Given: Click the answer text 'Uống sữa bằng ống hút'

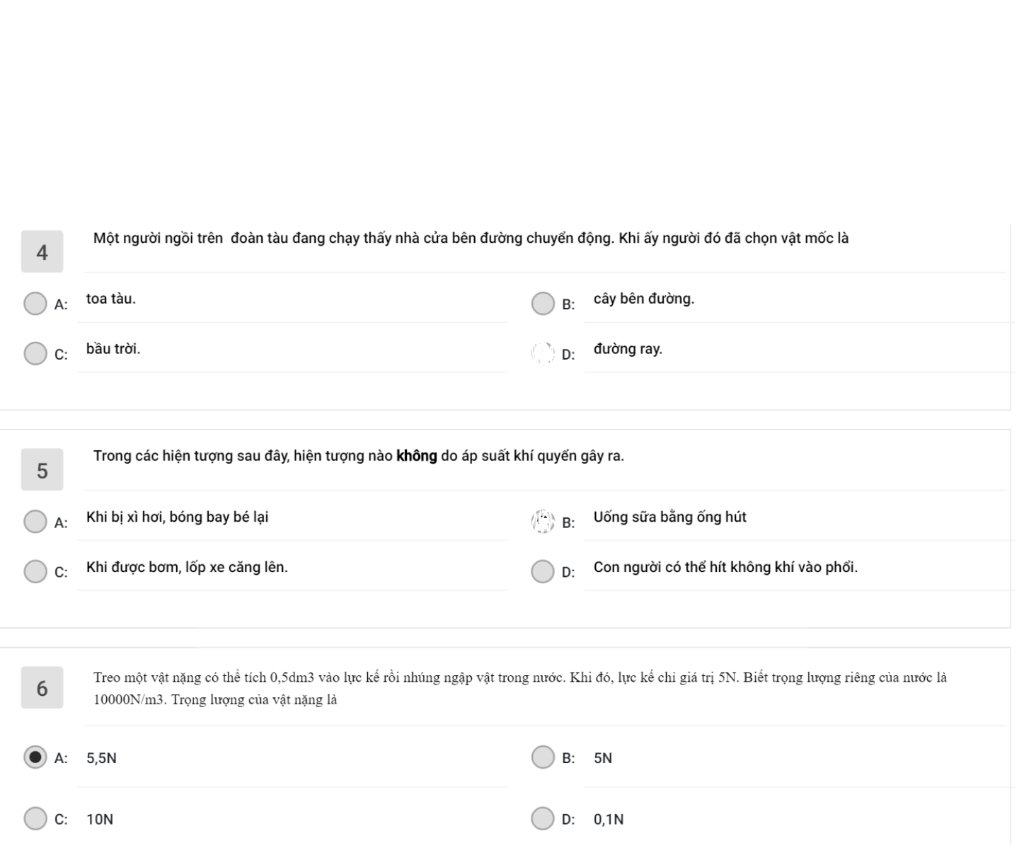Looking at the screenshot, I should click(669, 517).
